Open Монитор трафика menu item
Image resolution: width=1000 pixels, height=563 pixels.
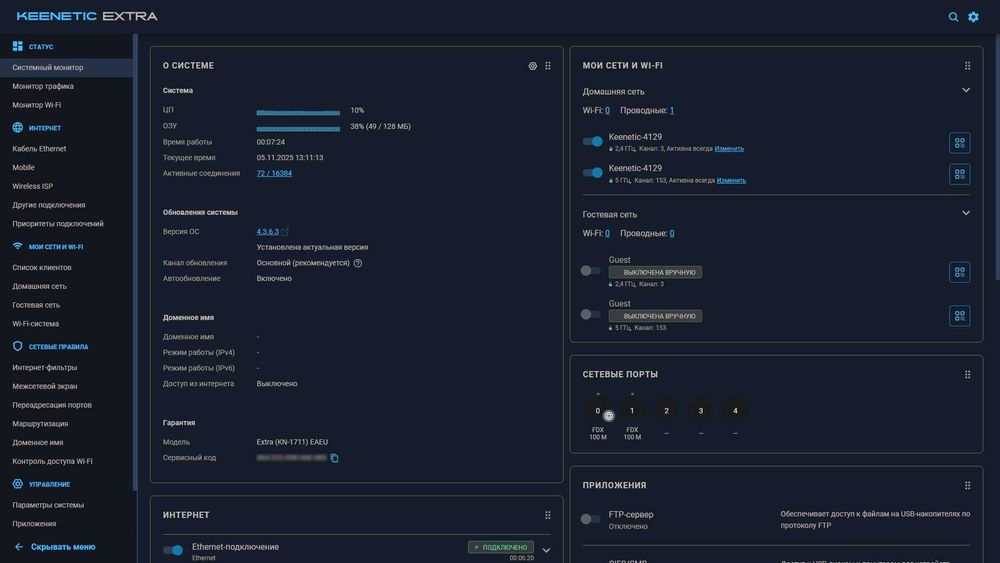point(66,86)
